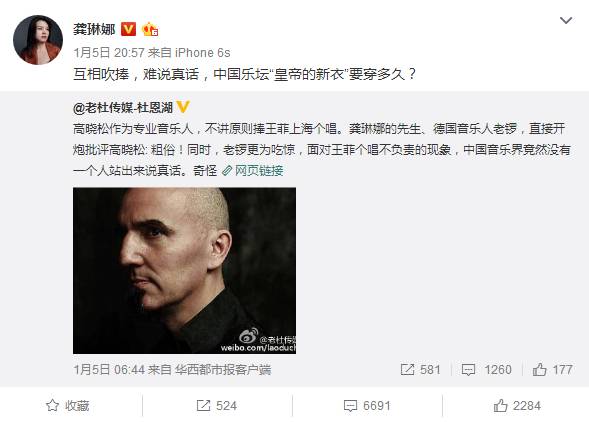Click 龚琳娜's profile avatar

tap(38, 40)
